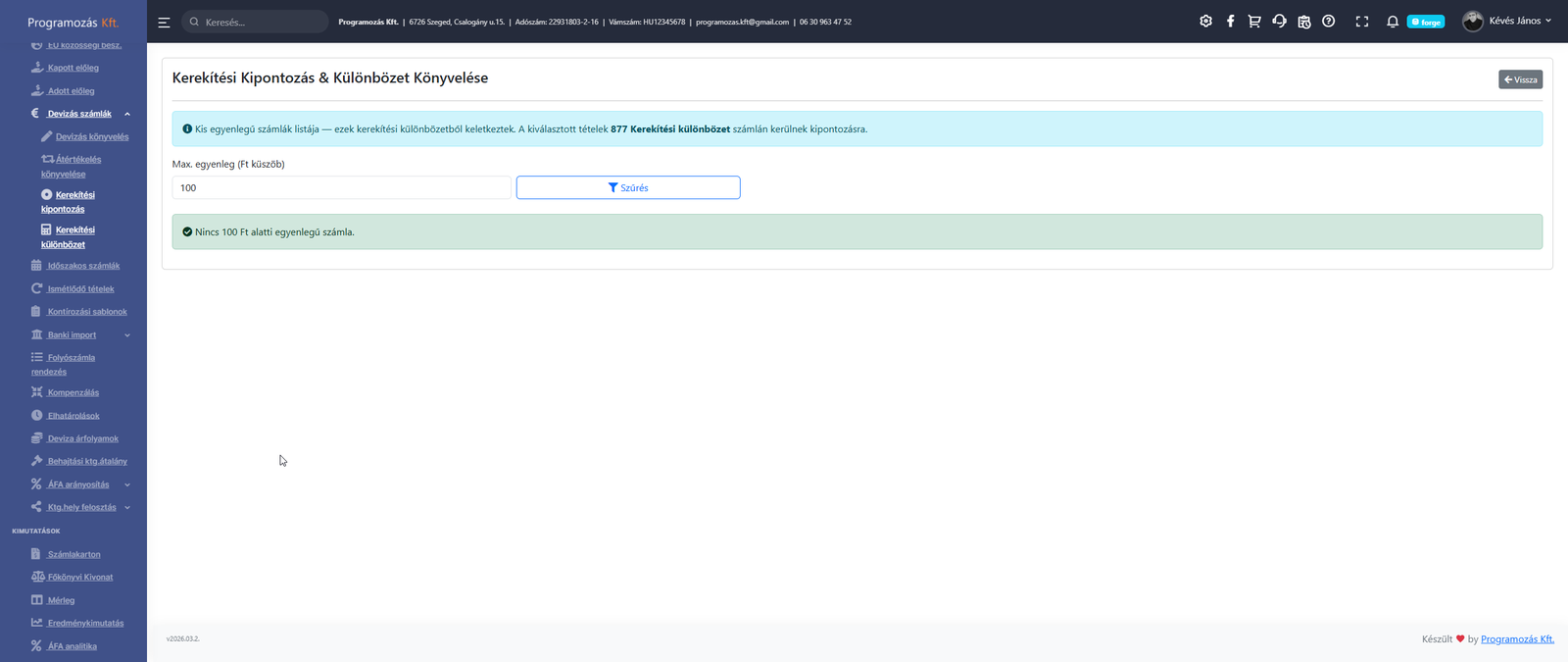Open Kerekítési különbözet submenu item

tap(68, 236)
